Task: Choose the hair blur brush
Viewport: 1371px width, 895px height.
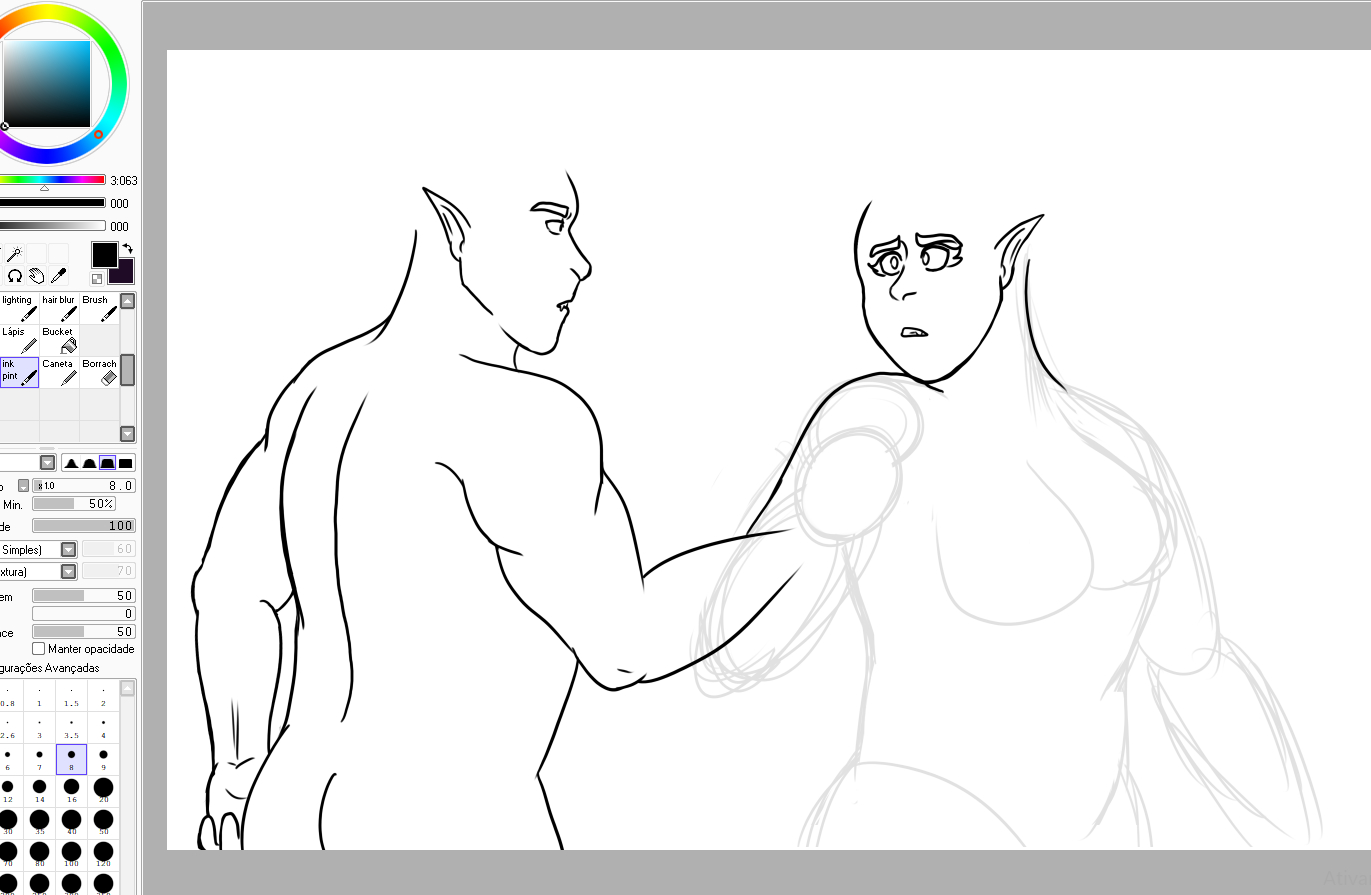Action: coord(59,308)
